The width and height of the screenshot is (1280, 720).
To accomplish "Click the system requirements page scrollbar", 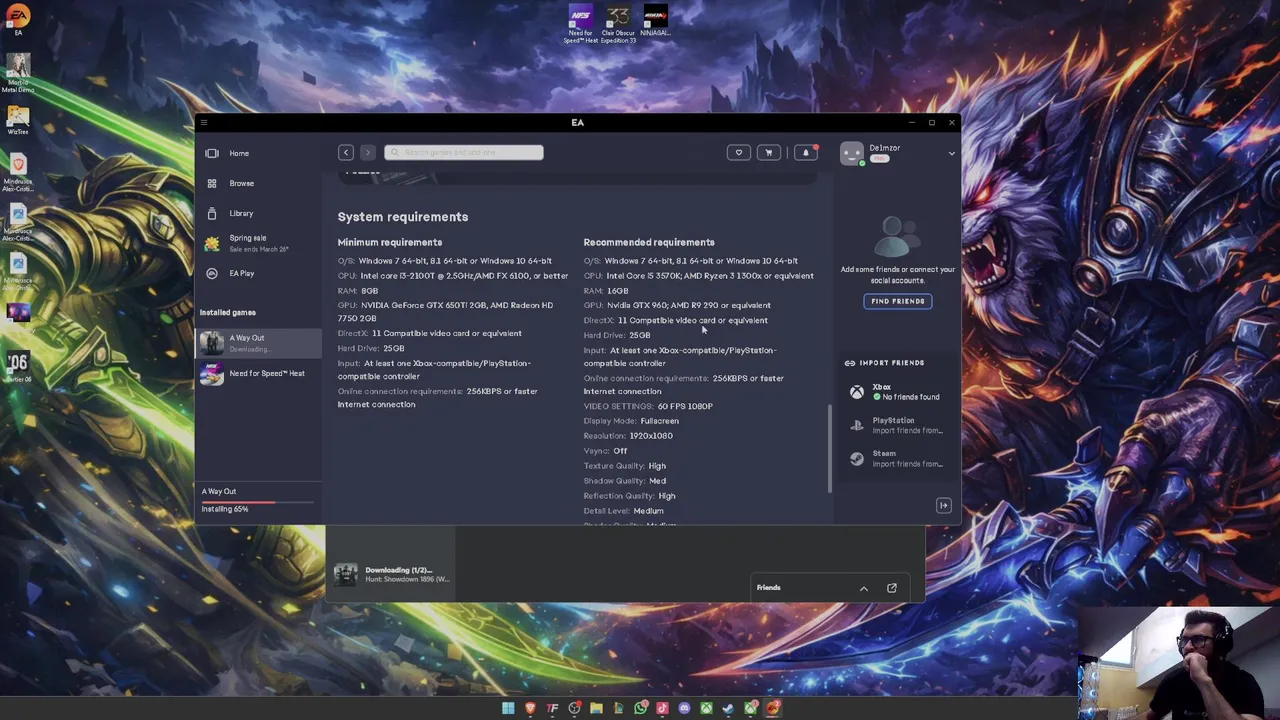I will 829,448.
